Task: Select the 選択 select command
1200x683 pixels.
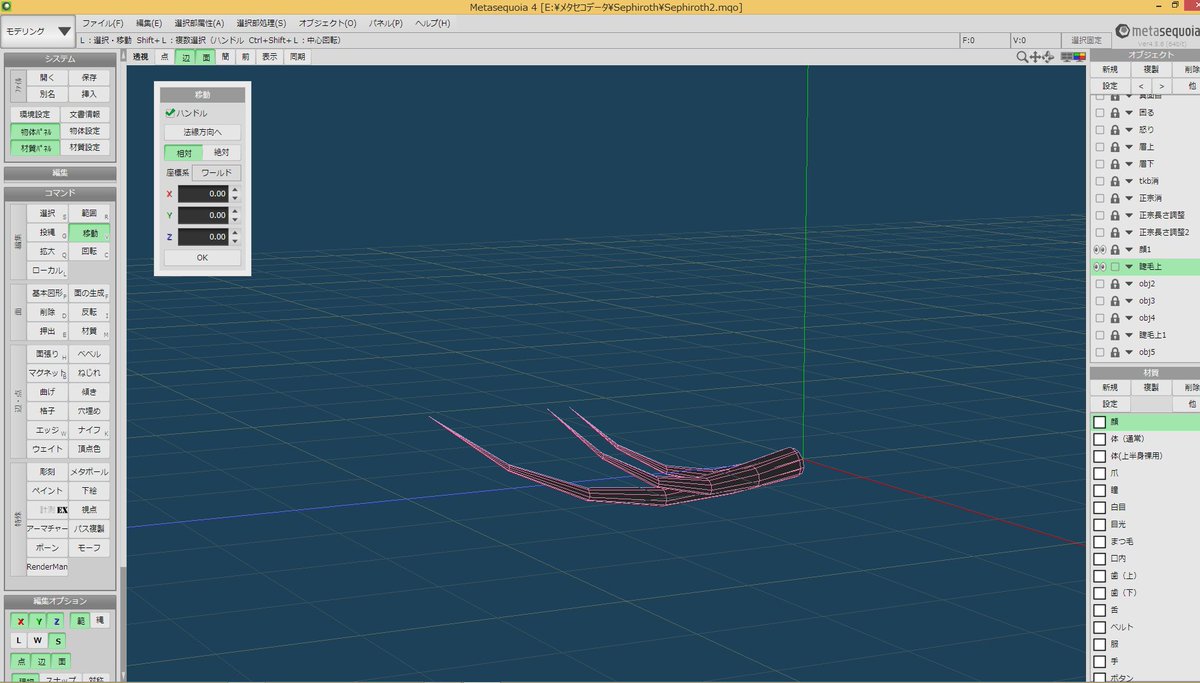Action: click(48, 213)
